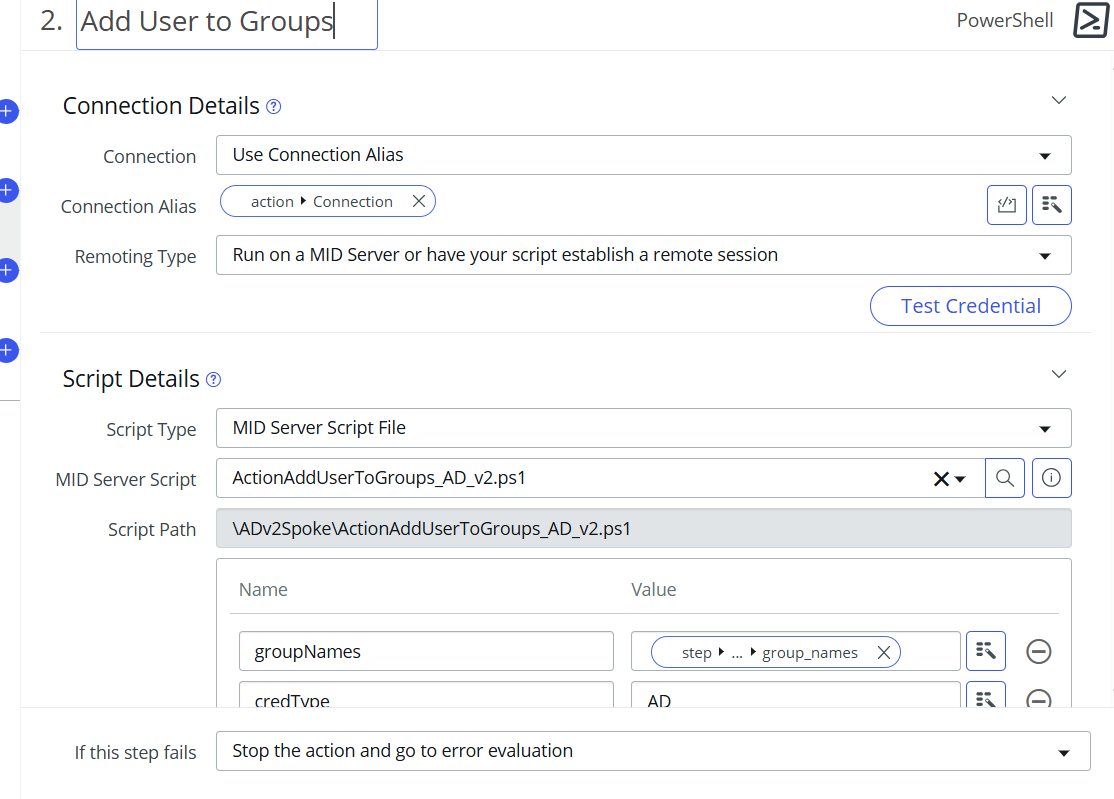The image size is (1114, 799).
Task: View MID Server Script record info
Action: tap(1051, 478)
